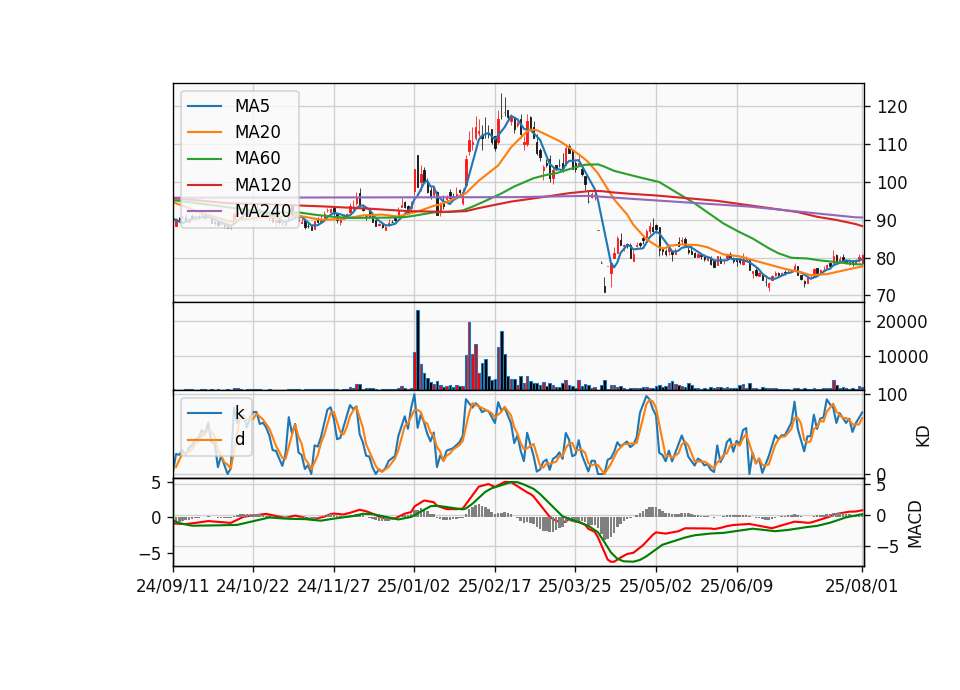Click the MA60 legend label
This screenshot has height=690, width=960.
pyautogui.click(x=257, y=159)
